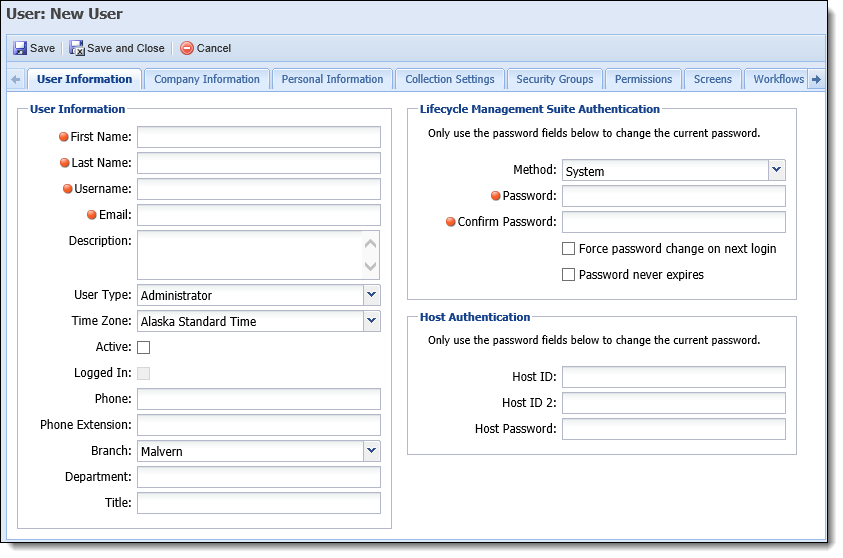Click the Cancel button label
Screen dimensions: 843x558
point(214,48)
